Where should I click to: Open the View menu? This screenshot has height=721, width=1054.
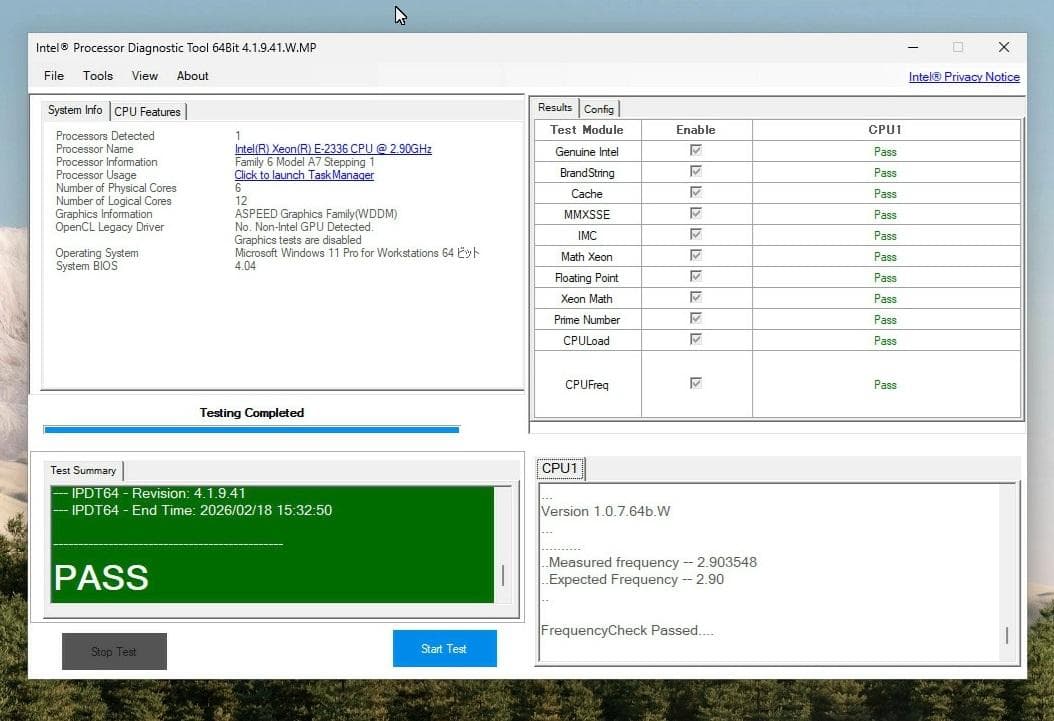tap(145, 76)
